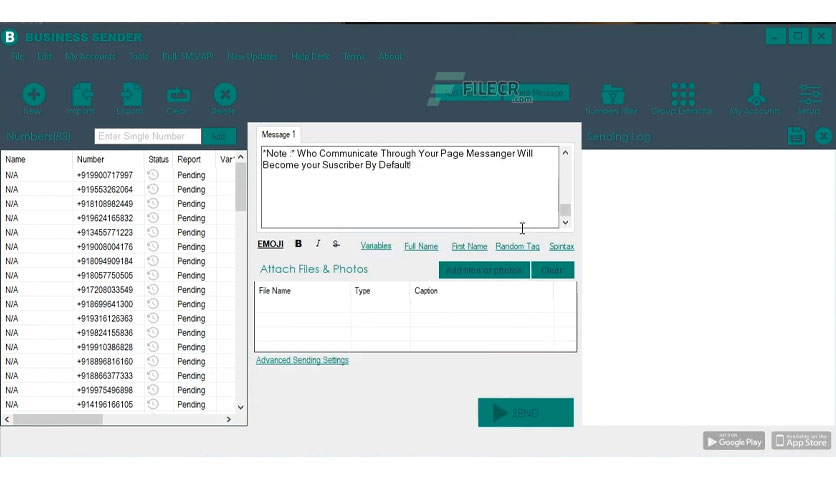Clear the Sending Log with X icon
Viewport: 836px width, 484px height.
tap(823, 136)
